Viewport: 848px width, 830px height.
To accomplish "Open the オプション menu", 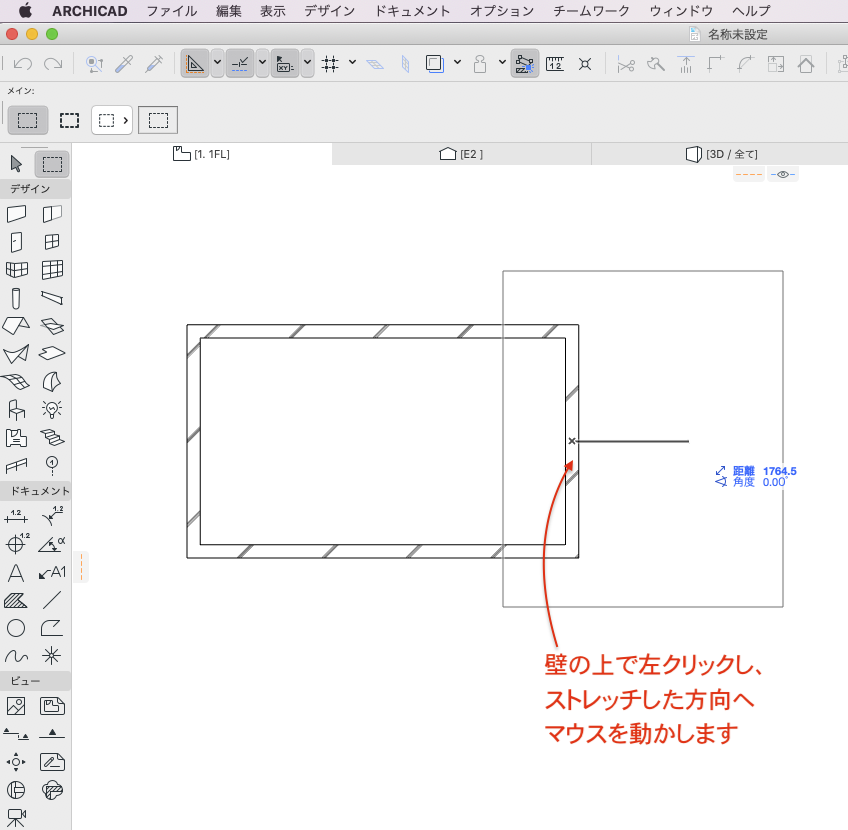I will (501, 11).
